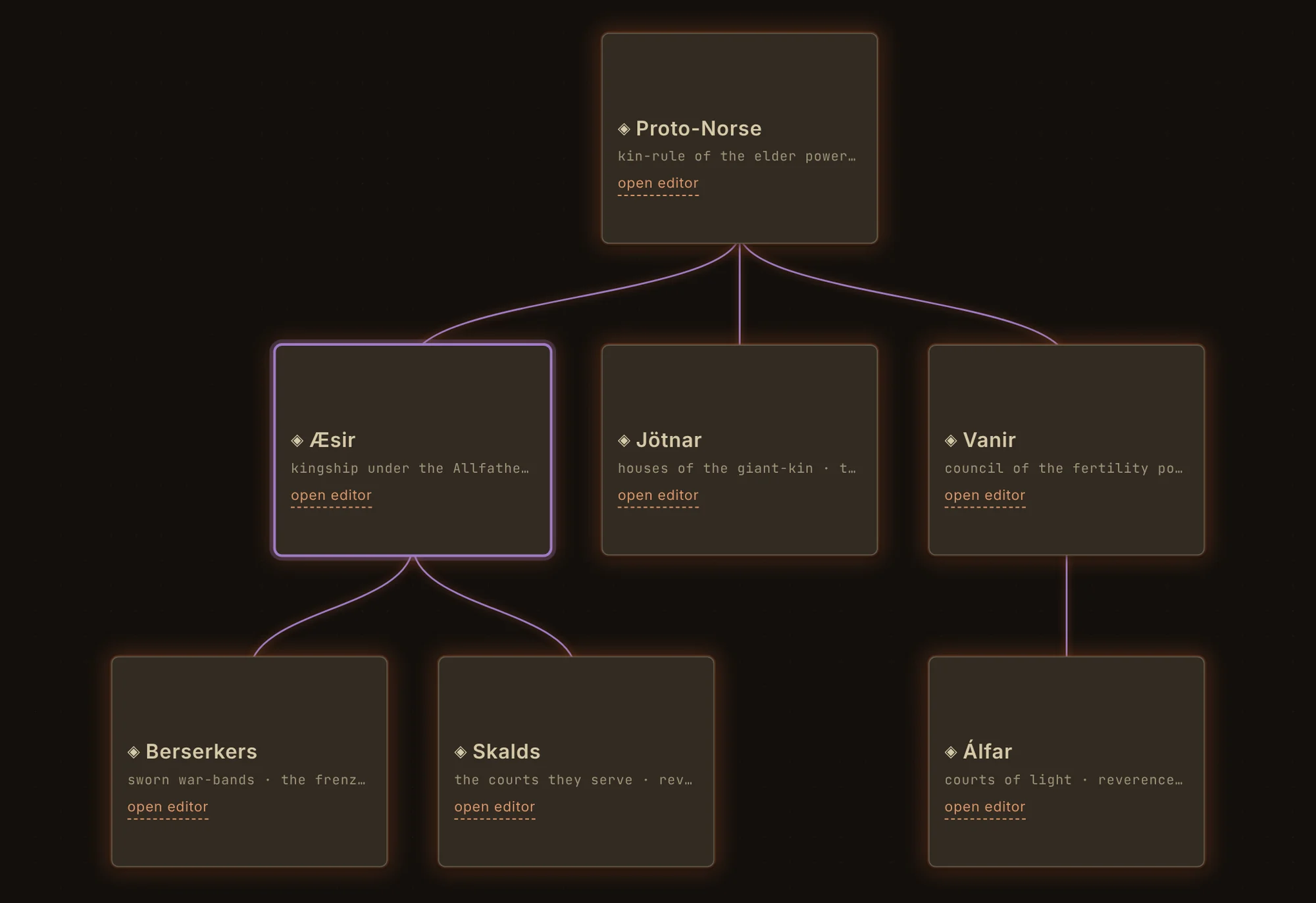
Task: Click the diamond icon beside Proto-Norse
Action: tap(624, 129)
